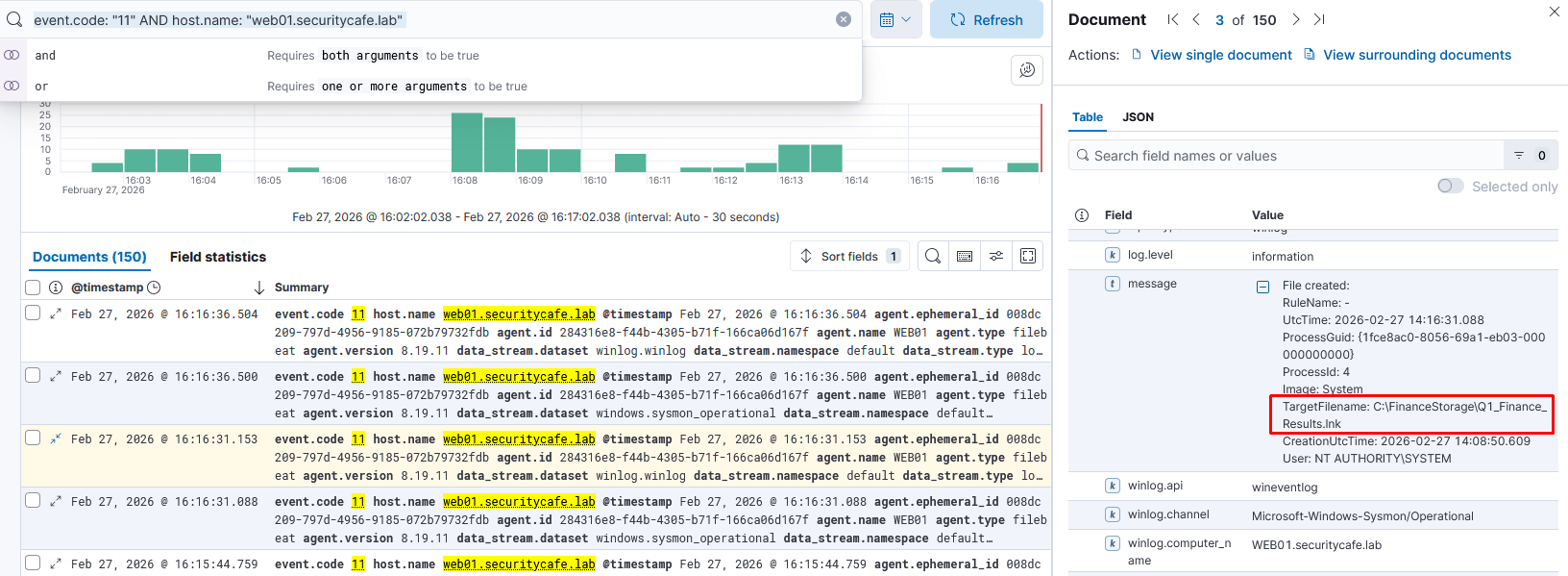Expand the document at 16:15:44.759

(56, 563)
